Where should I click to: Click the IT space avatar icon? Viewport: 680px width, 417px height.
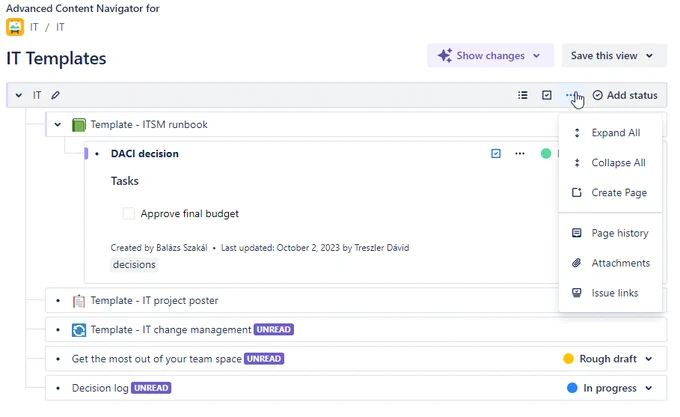[x=15, y=27]
